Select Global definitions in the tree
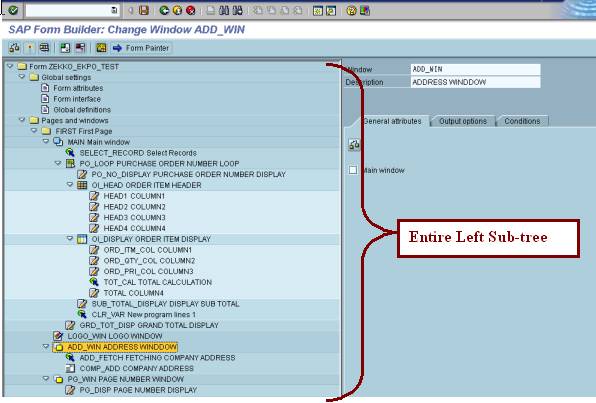This screenshot has width=596, height=403. (82, 109)
